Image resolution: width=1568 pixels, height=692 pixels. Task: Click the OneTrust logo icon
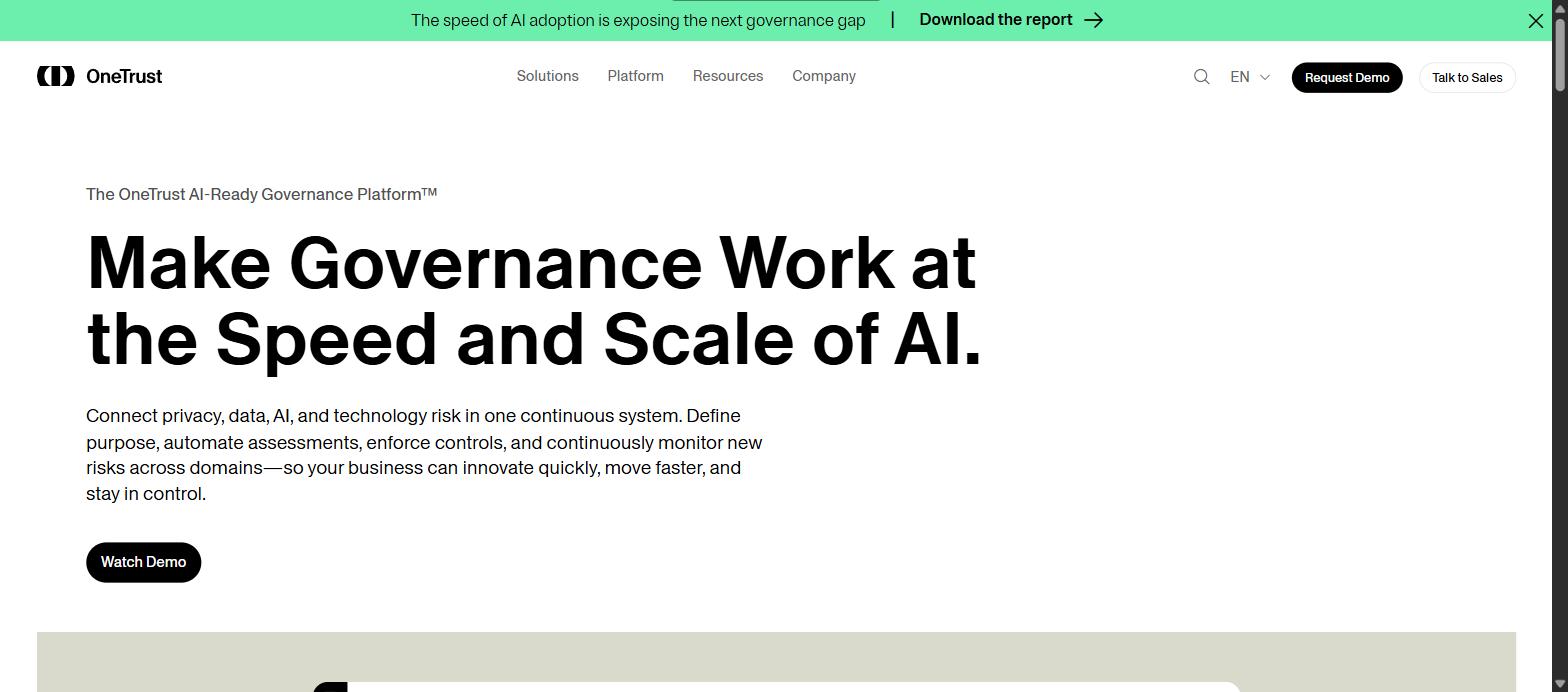(x=55, y=76)
